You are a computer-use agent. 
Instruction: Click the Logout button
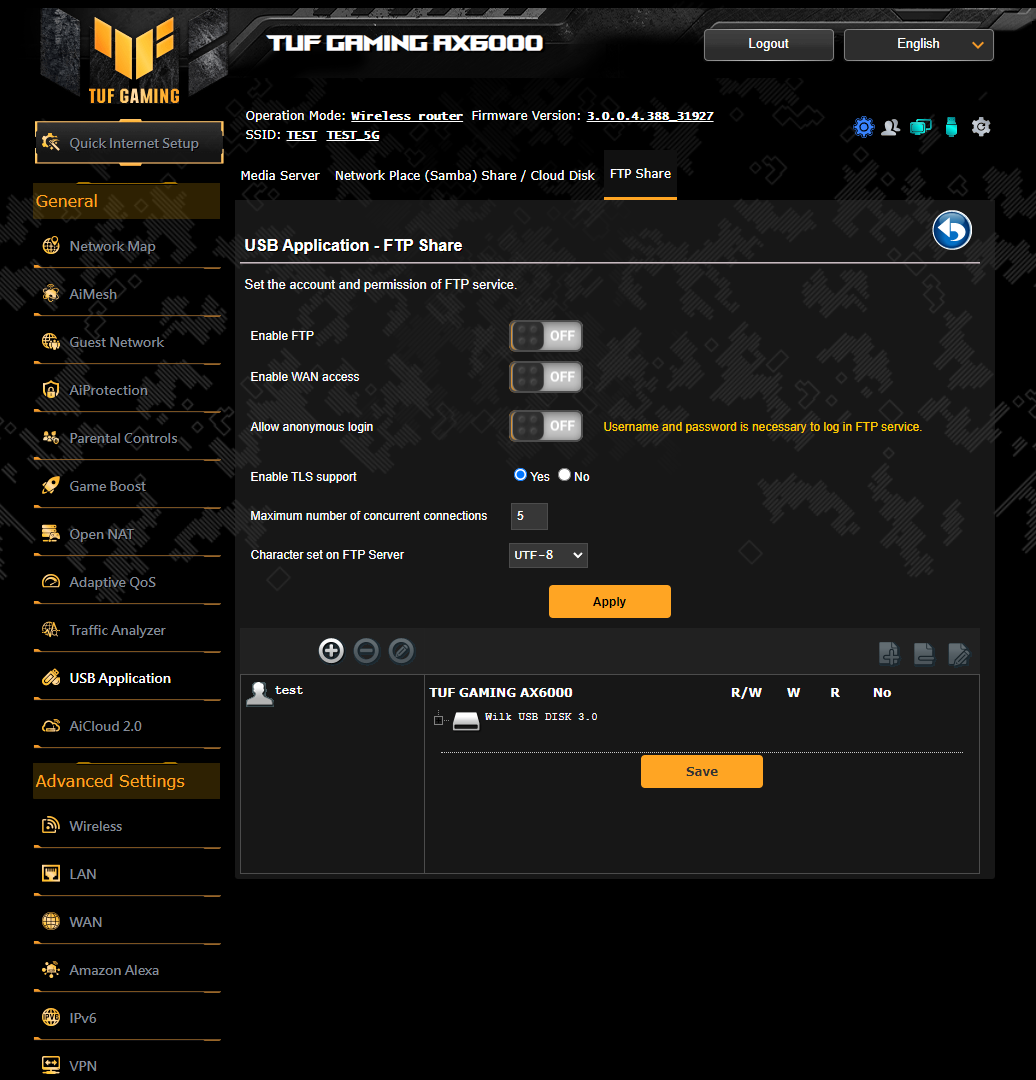click(769, 44)
